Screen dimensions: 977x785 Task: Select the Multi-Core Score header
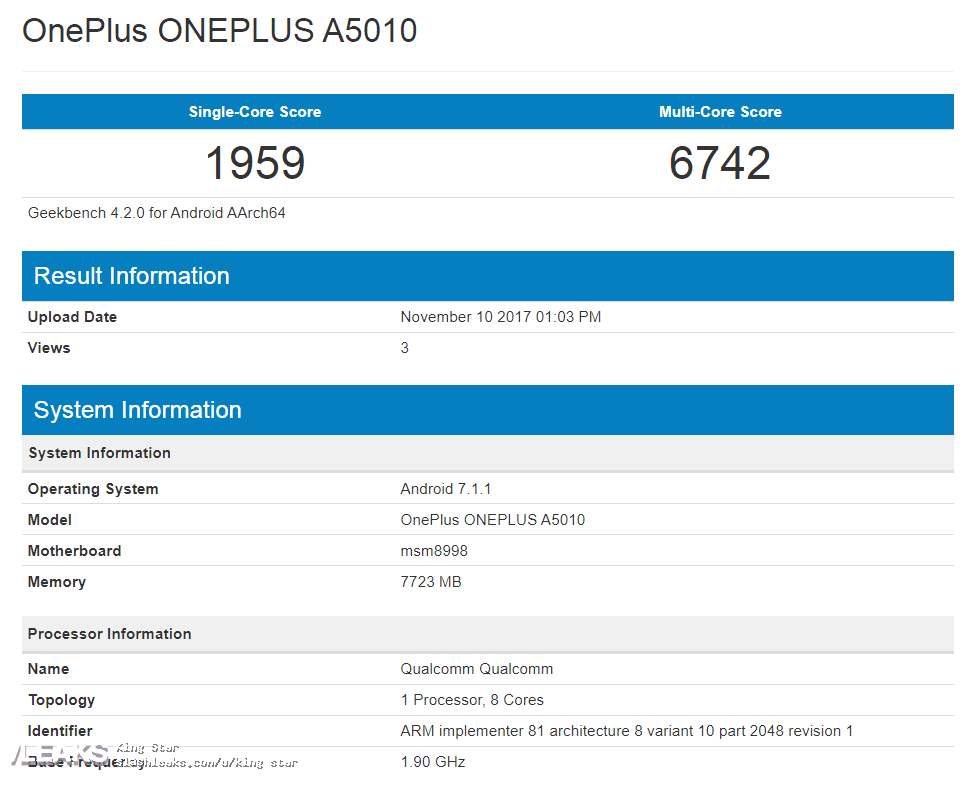click(720, 112)
